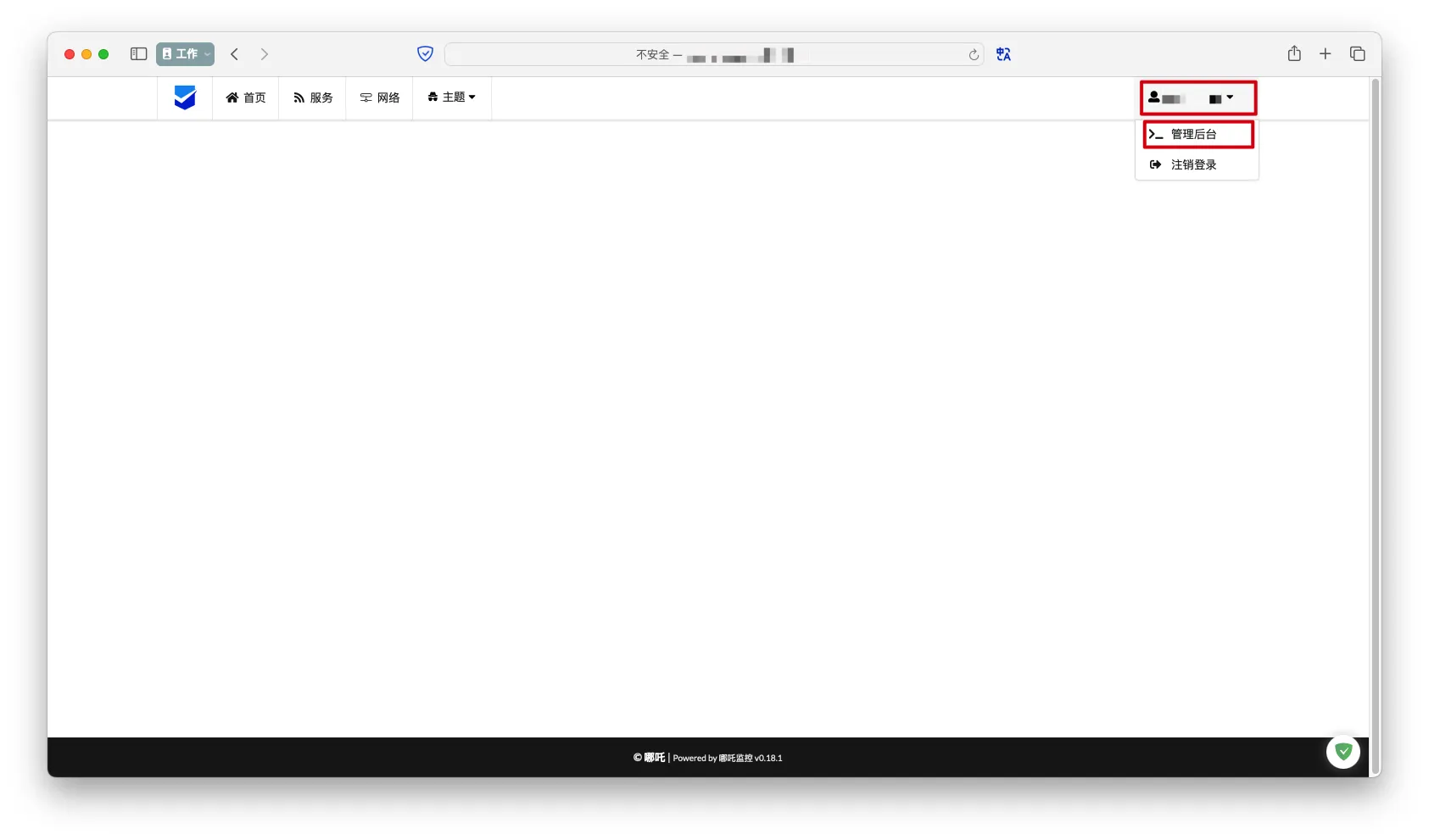1429x840 pixels.
Task: Click the green shield floating button
Action: (1342, 751)
